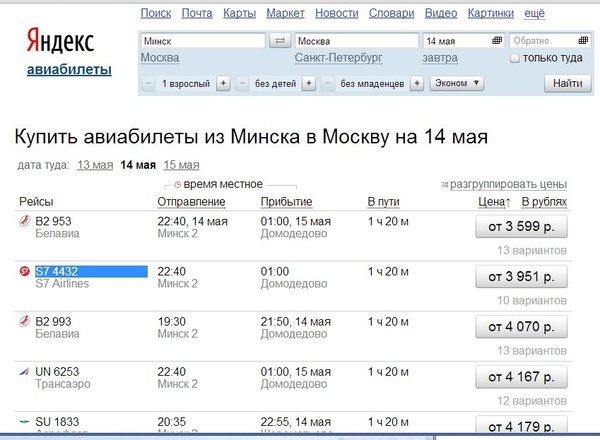This screenshot has width=600, height=440.
Task: Choose завтра date suggestion
Action: [440, 58]
